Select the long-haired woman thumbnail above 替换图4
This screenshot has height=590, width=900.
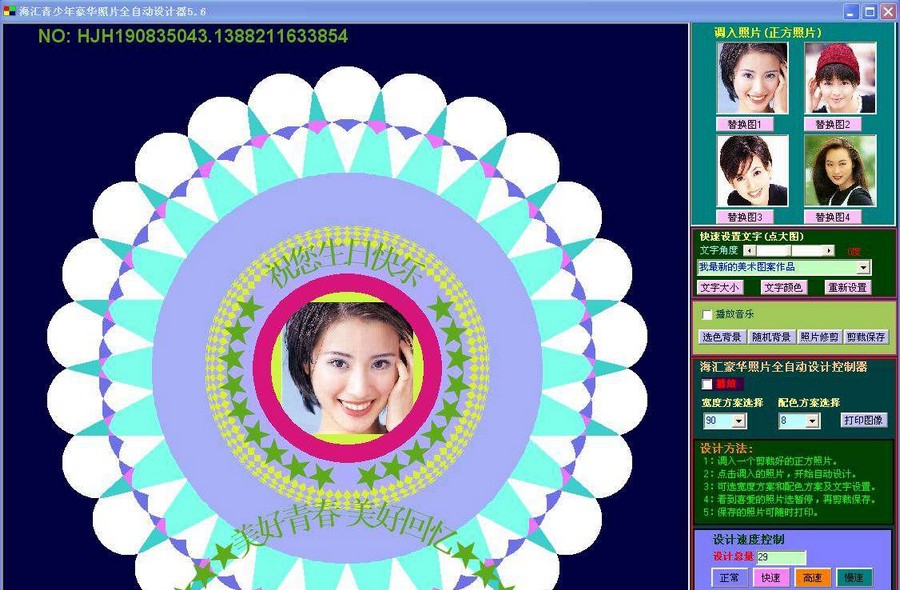tap(840, 171)
